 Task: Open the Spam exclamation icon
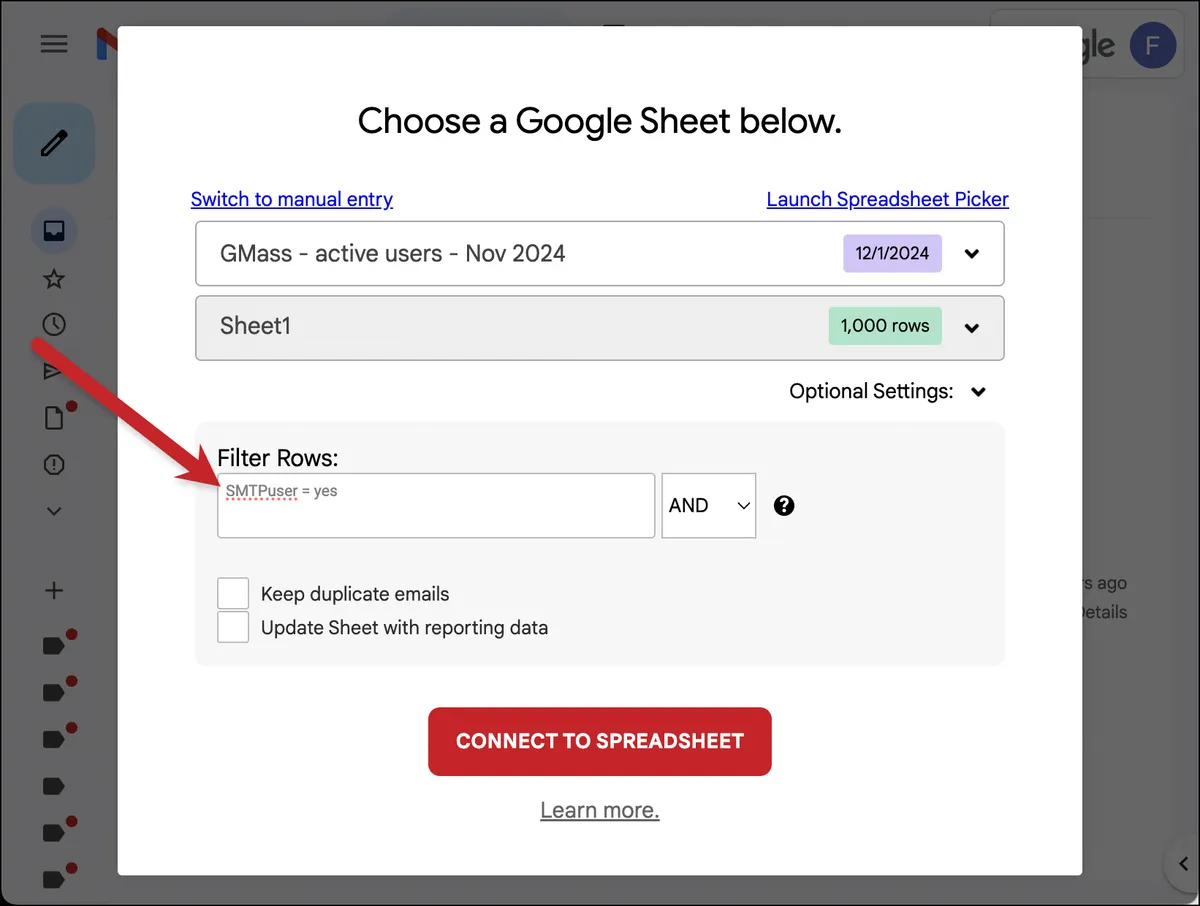tap(54, 464)
